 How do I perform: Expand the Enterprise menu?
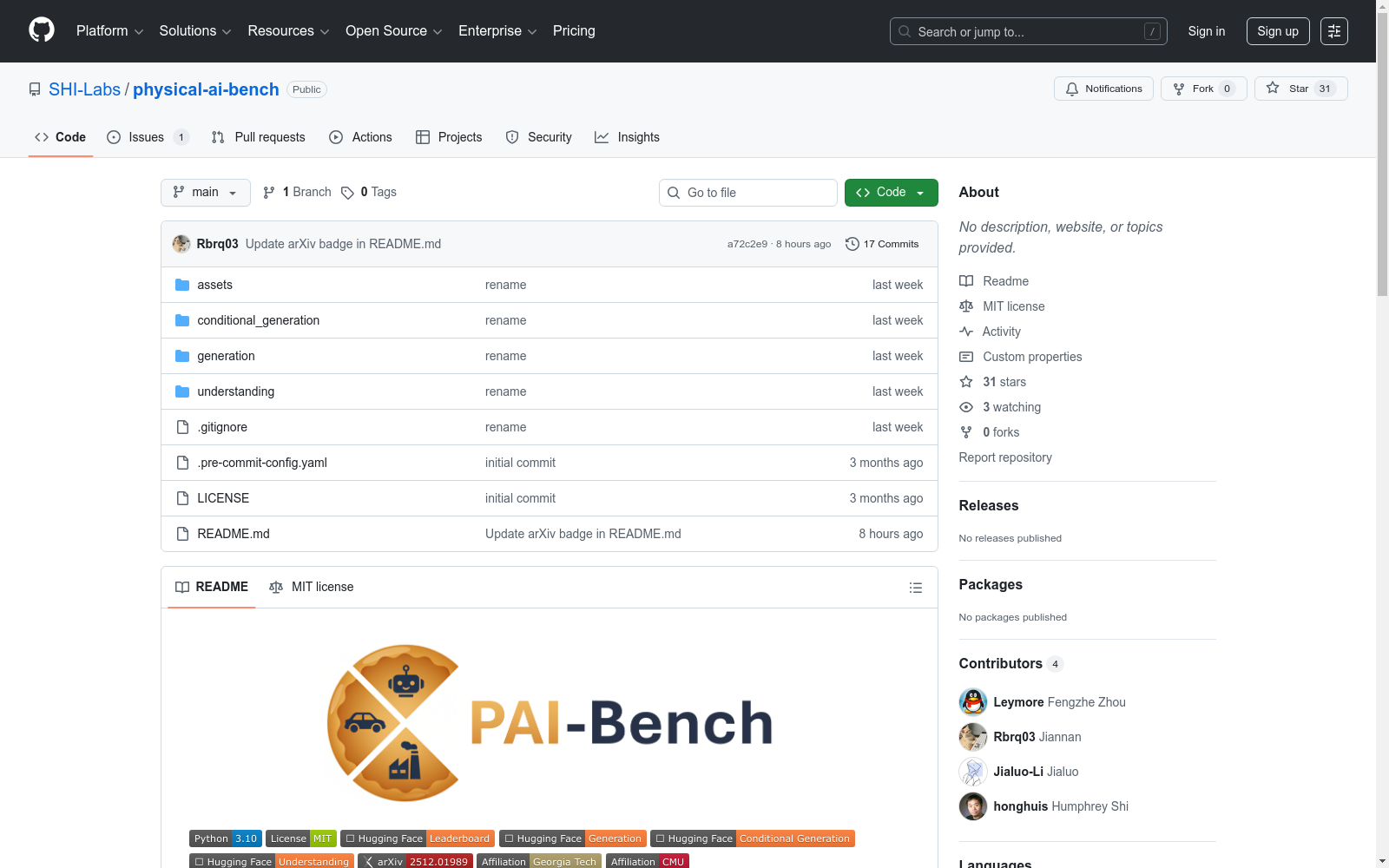[497, 31]
